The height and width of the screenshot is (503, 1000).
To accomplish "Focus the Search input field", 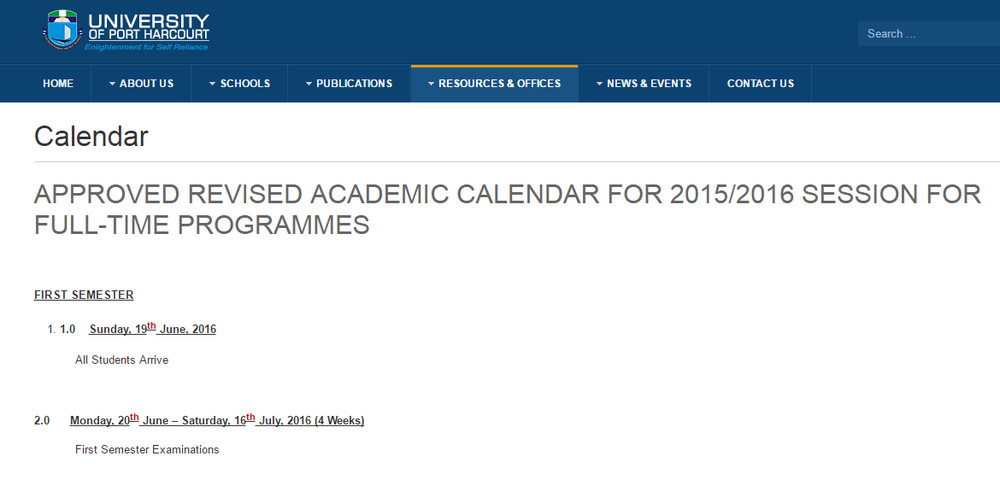I will (x=929, y=34).
